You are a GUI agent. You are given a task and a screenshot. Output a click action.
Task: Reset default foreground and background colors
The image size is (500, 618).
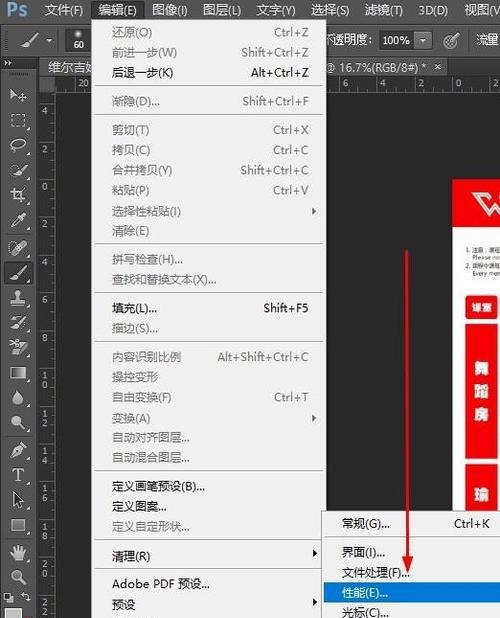click(x=8, y=597)
